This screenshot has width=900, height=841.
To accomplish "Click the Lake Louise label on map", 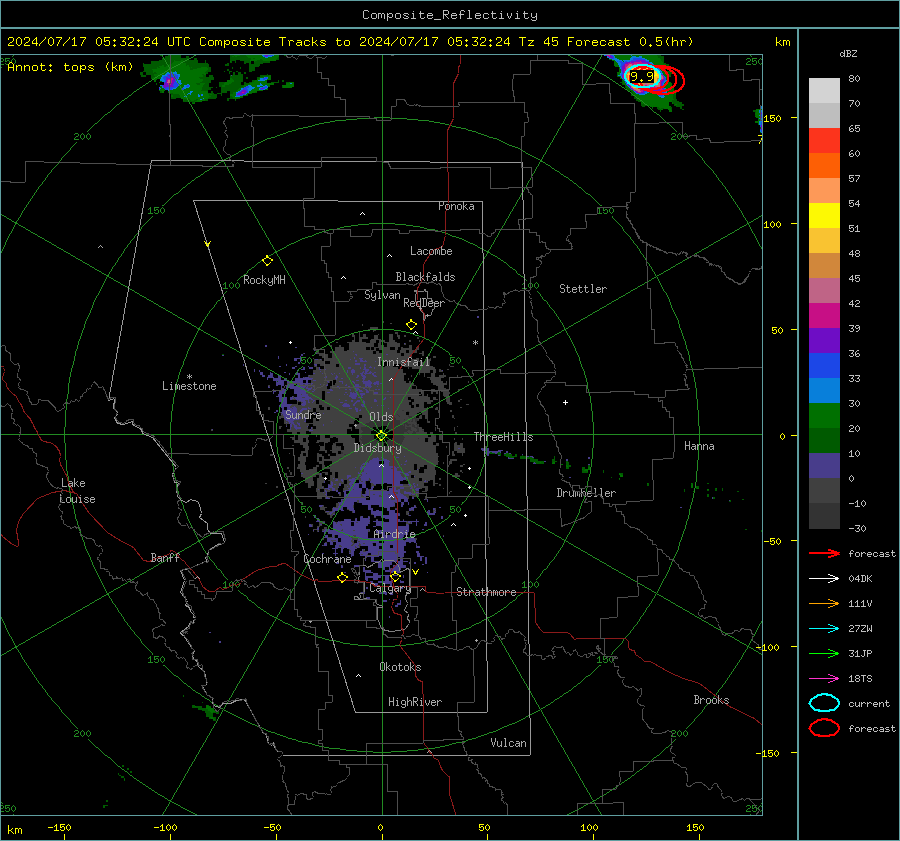I will tap(77, 491).
